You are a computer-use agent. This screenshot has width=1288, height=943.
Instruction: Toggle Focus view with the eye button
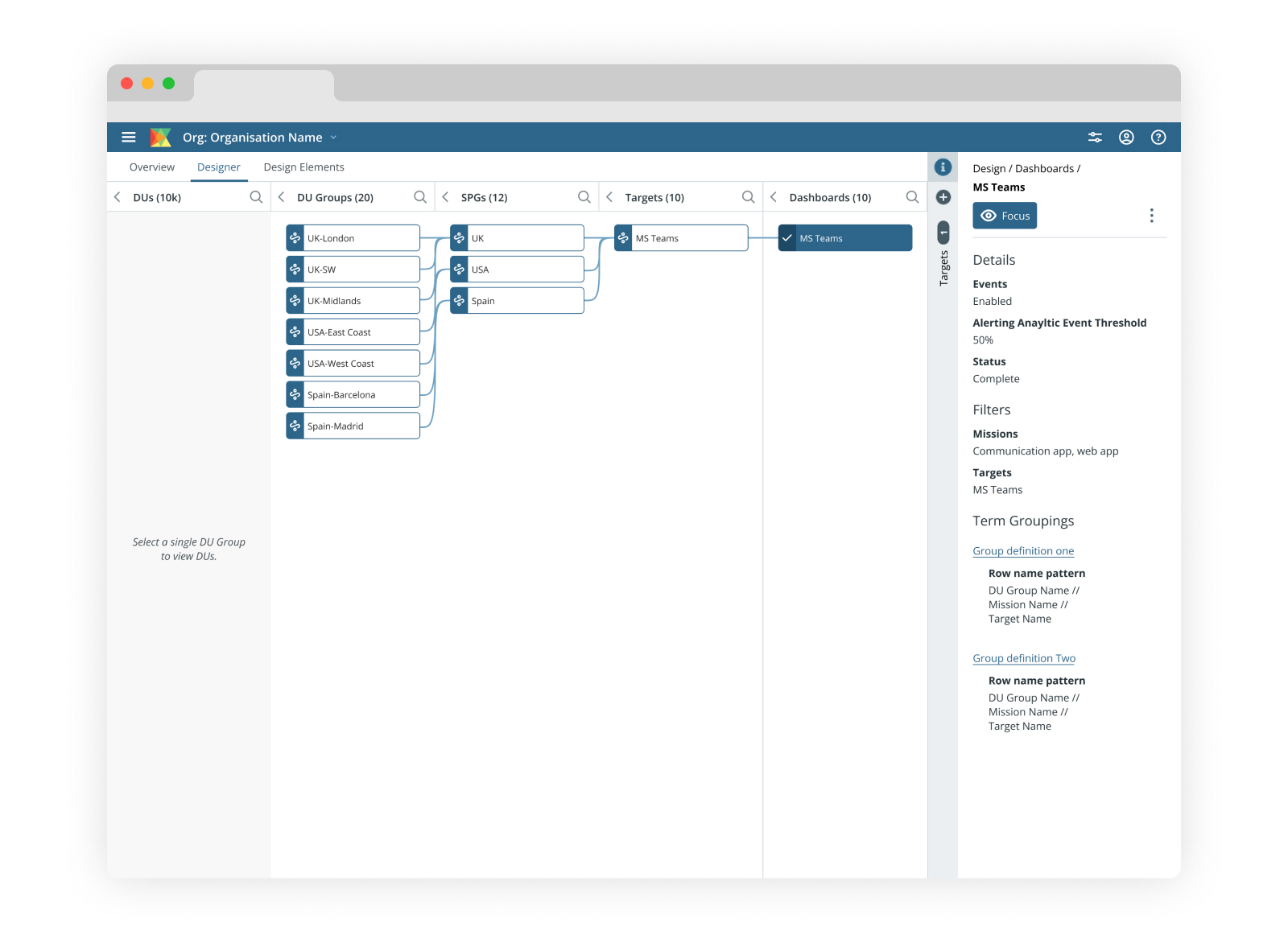(1004, 216)
